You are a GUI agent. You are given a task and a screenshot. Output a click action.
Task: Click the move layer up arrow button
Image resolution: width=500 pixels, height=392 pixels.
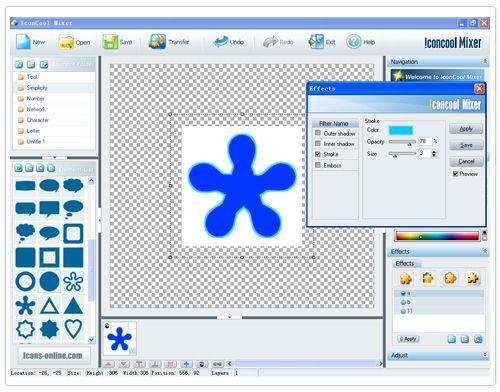108,364
